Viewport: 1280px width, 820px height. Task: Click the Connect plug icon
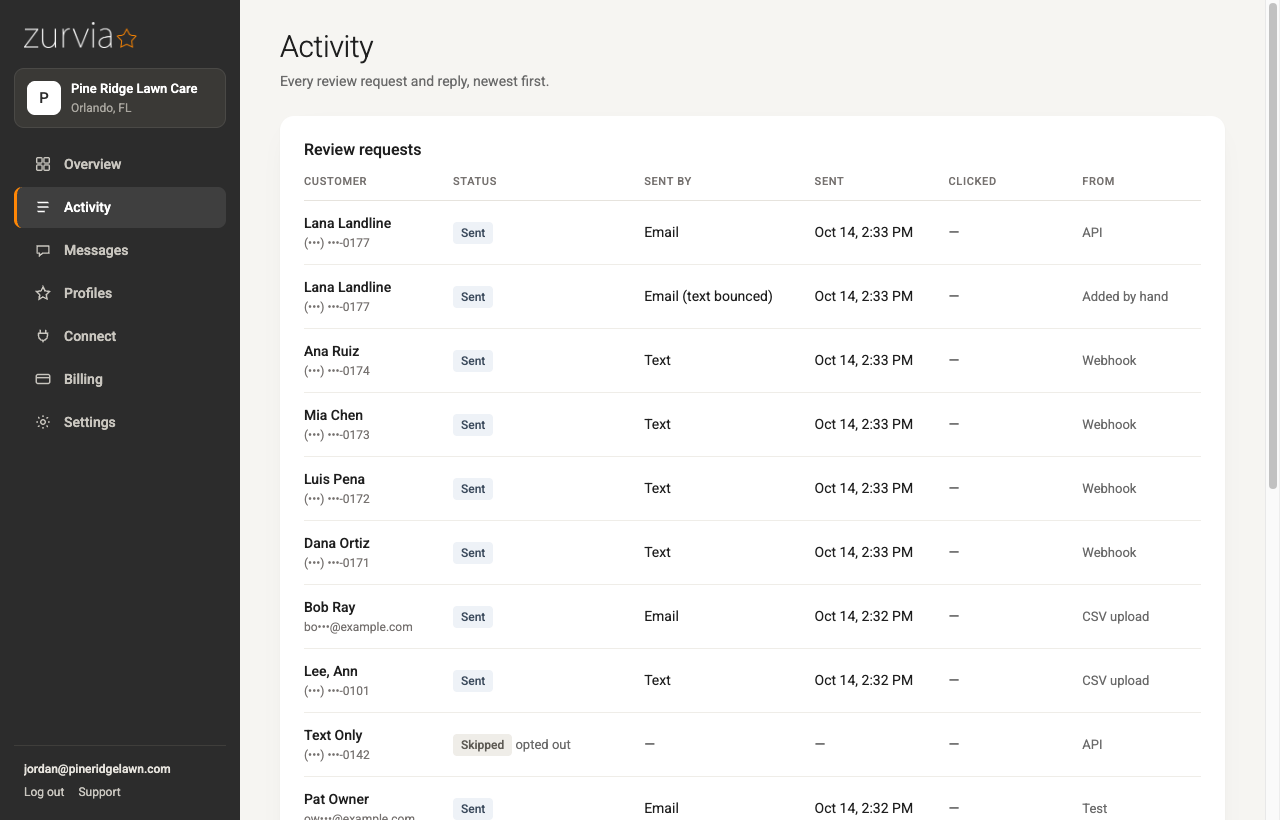point(43,336)
